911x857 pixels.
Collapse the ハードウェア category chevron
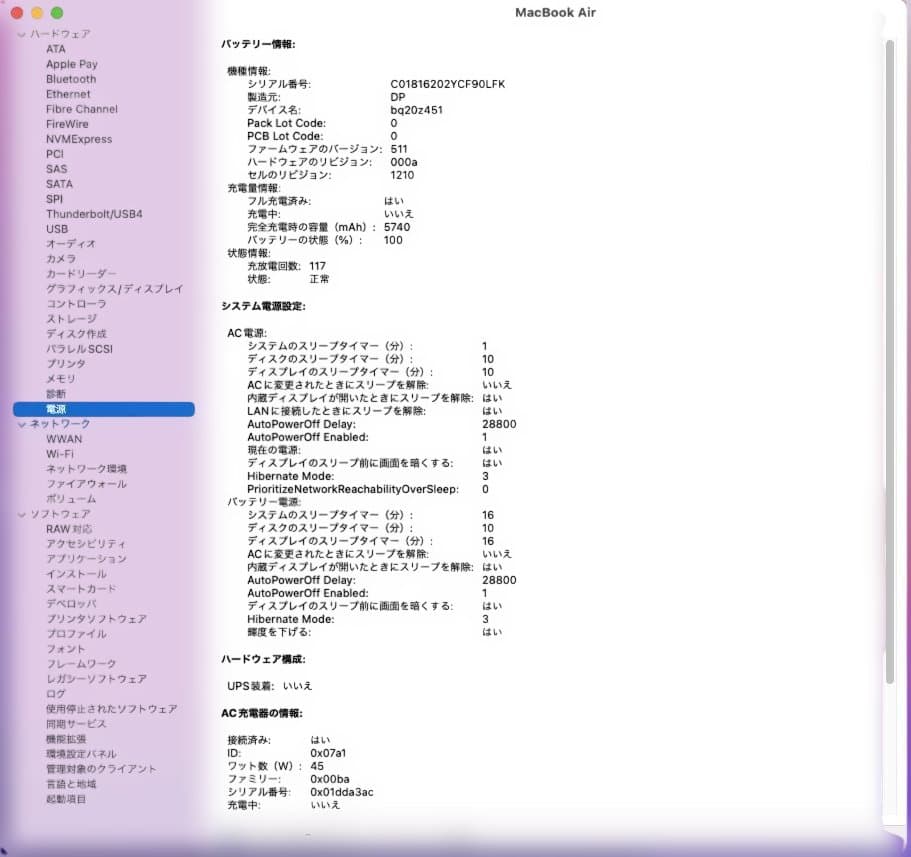tap(22, 33)
